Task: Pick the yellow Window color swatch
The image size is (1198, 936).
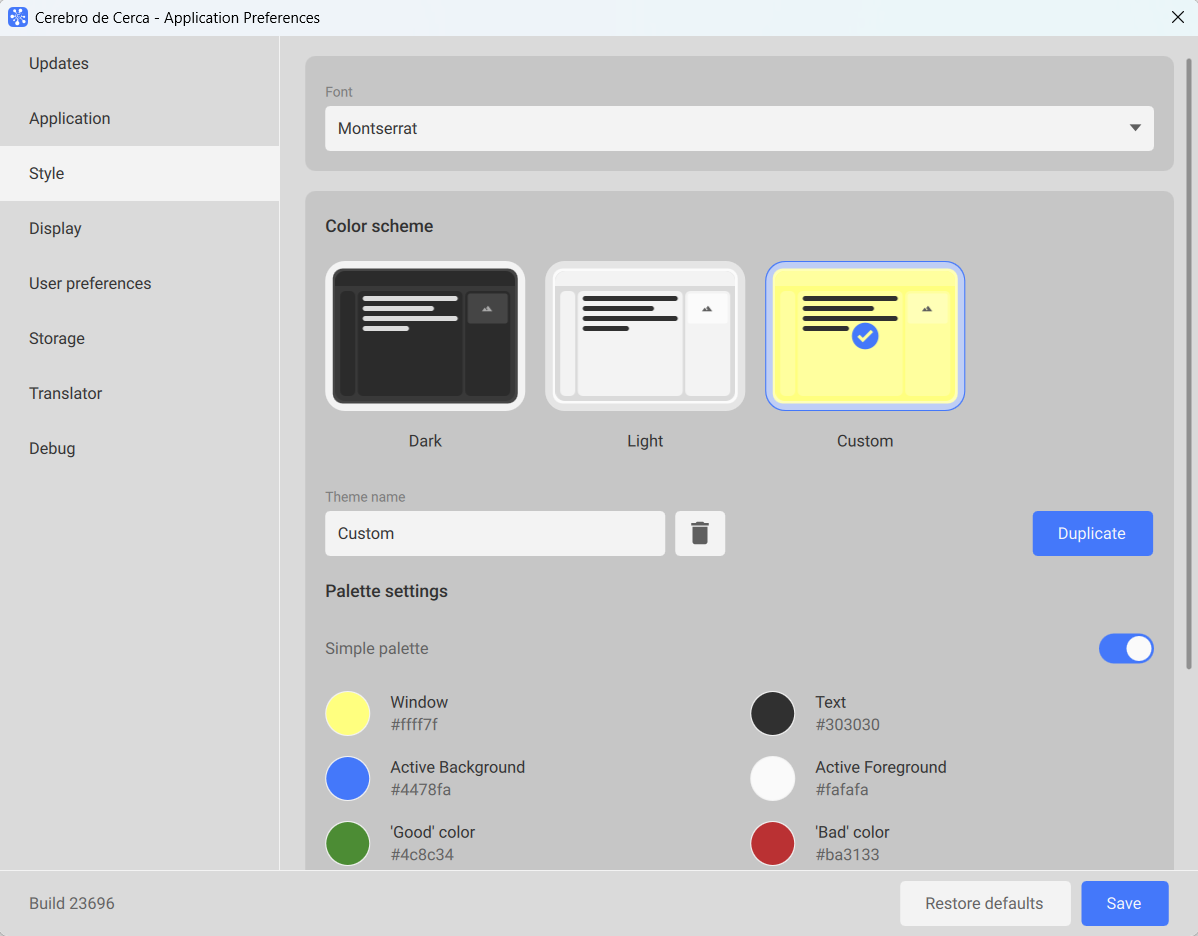Action: coord(348,713)
